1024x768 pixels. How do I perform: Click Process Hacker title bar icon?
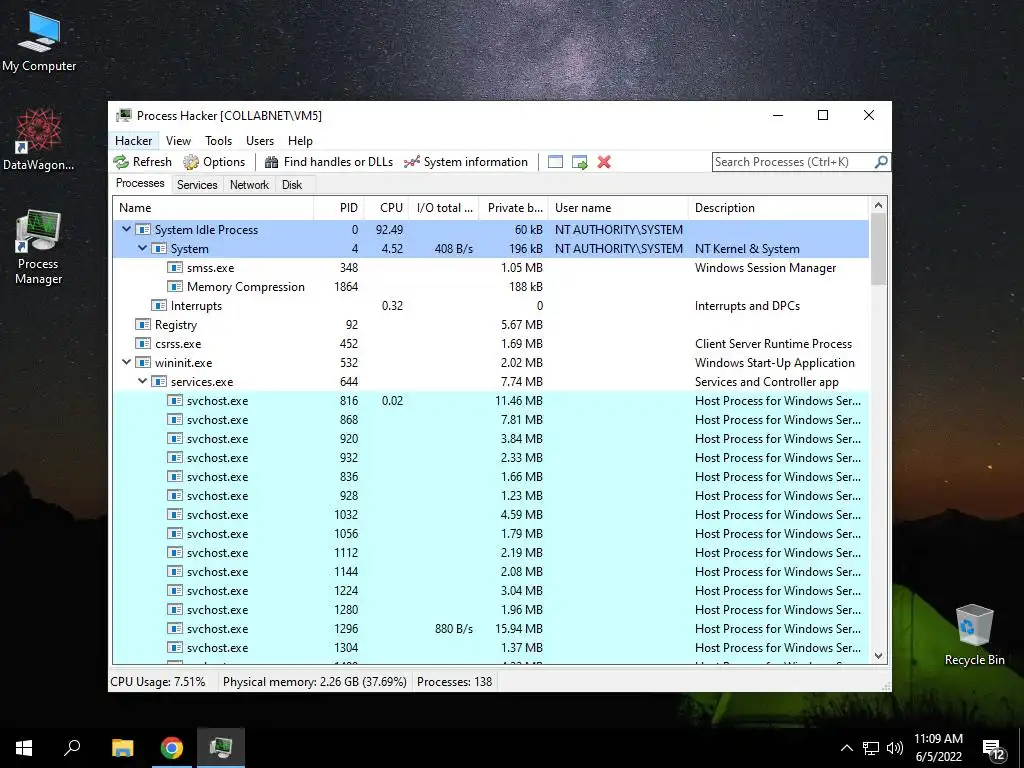click(123, 116)
